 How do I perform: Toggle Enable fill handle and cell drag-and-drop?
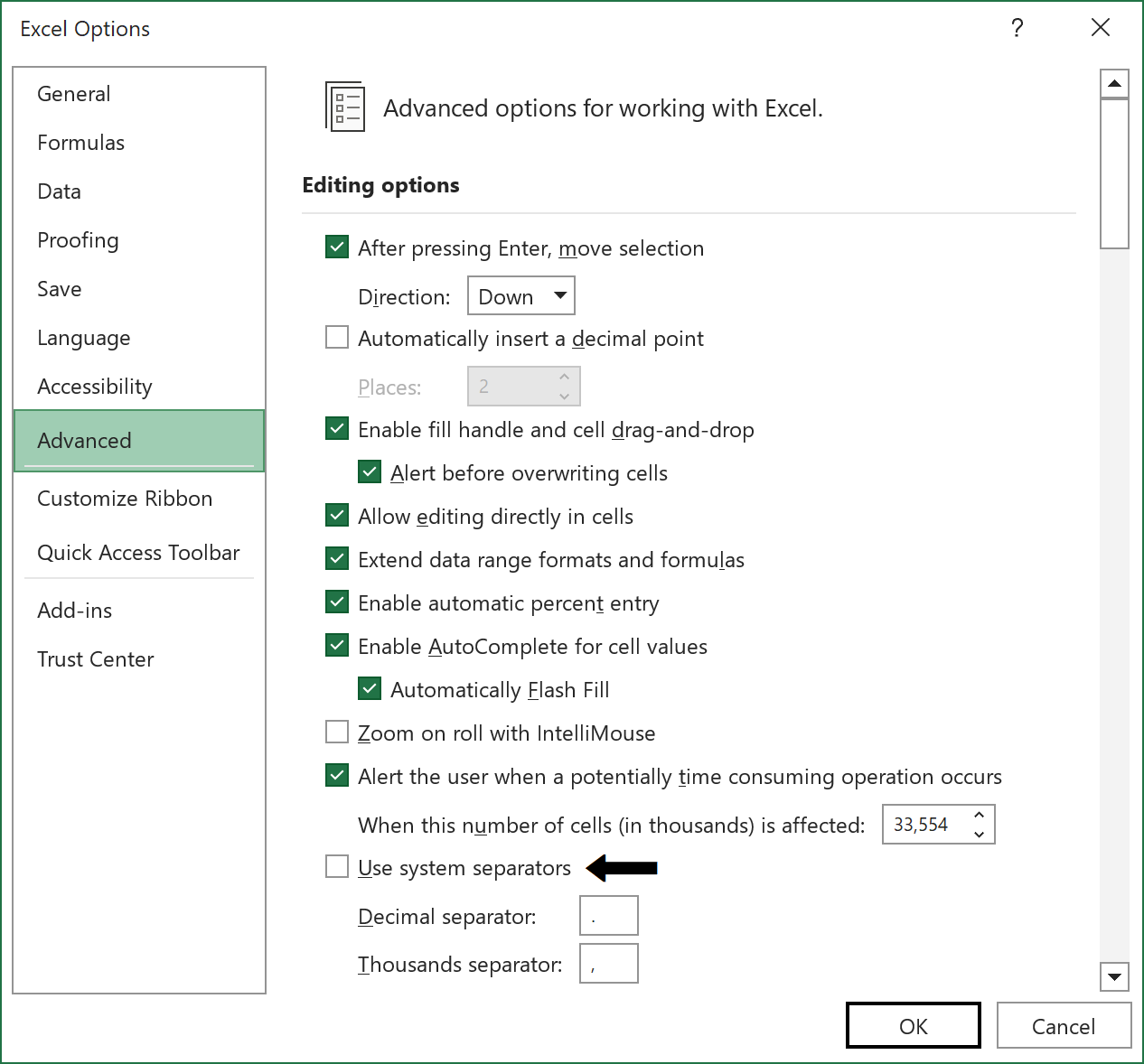pyautogui.click(x=337, y=428)
